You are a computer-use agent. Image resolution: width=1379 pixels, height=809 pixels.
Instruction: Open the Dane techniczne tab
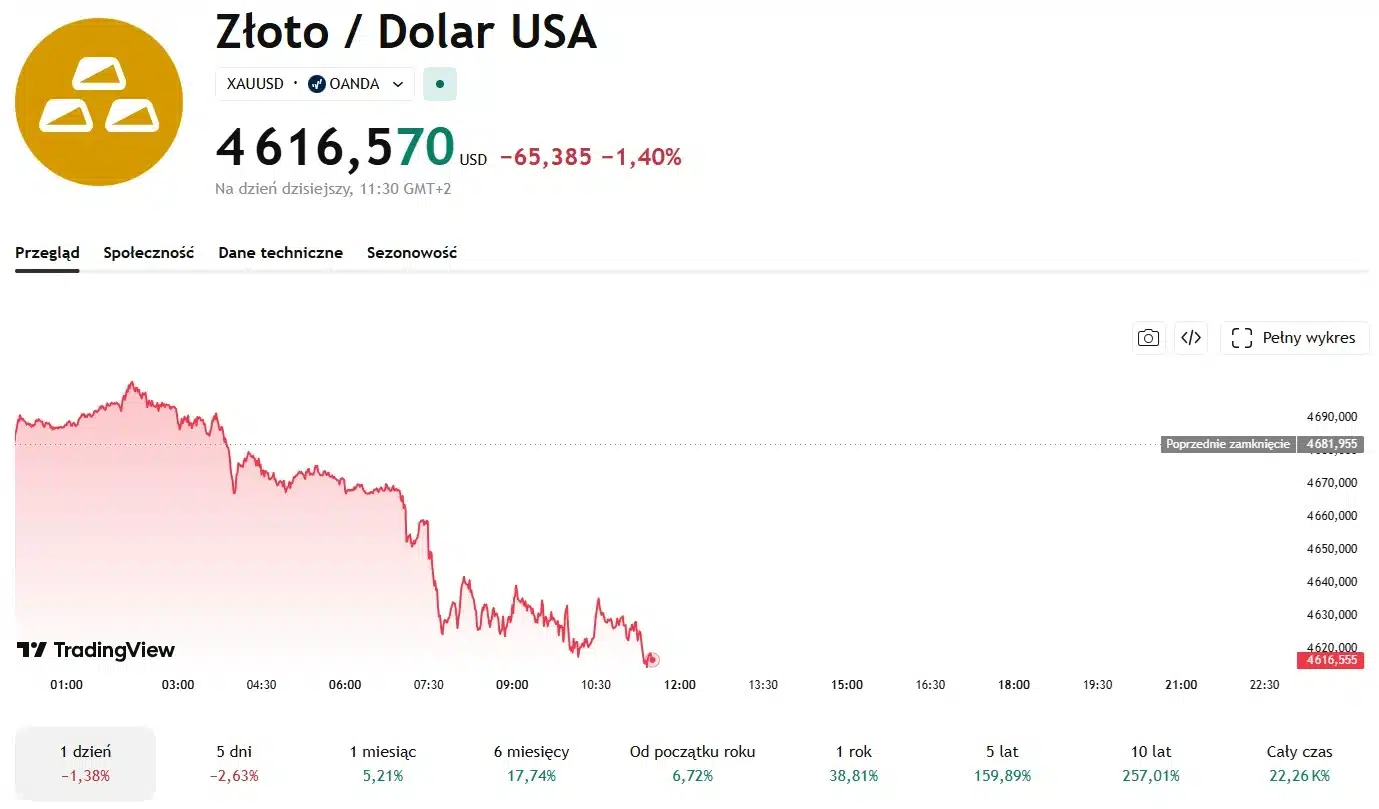[x=281, y=253]
